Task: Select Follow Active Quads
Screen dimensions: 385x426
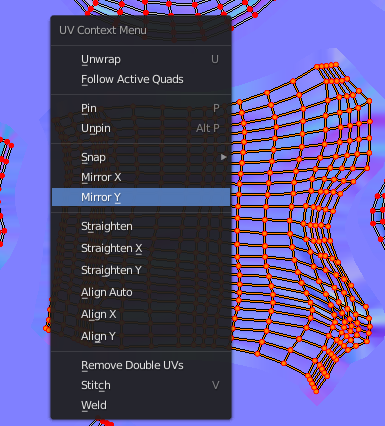Action: point(141,79)
